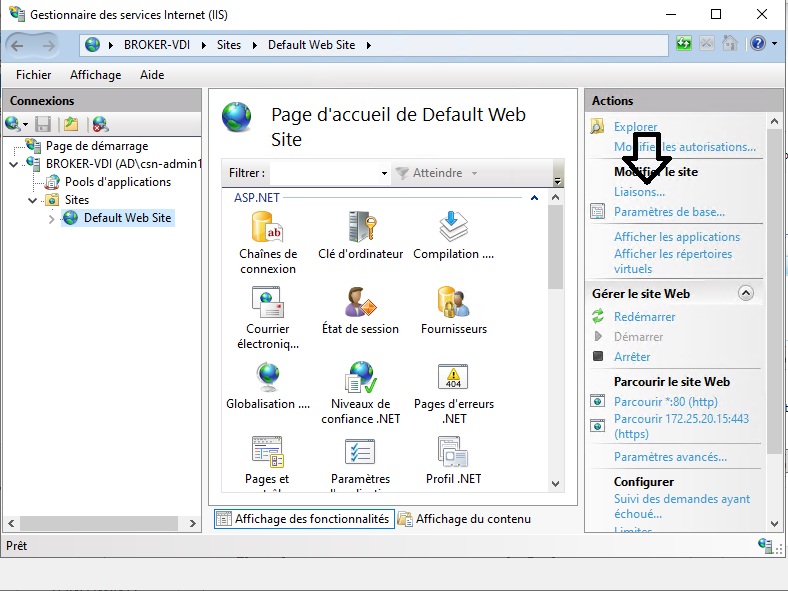Collapse the Sites tree node
This screenshot has width=788, height=591.
click(x=33, y=200)
